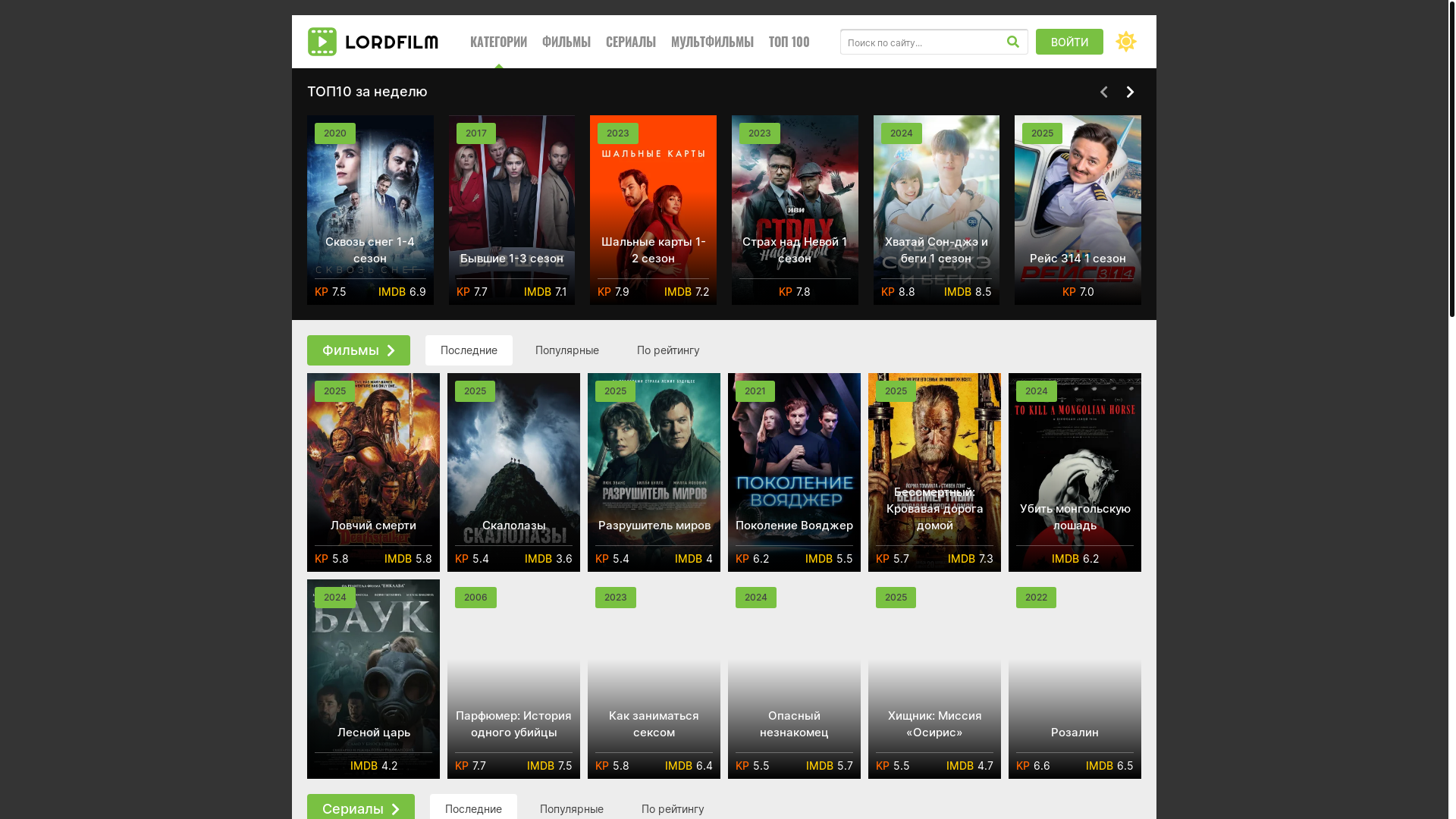The width and height of the screenshot is (1456, 819).
Task: Open Убить монгольскую лошадь card
Action: point(1075,472)
